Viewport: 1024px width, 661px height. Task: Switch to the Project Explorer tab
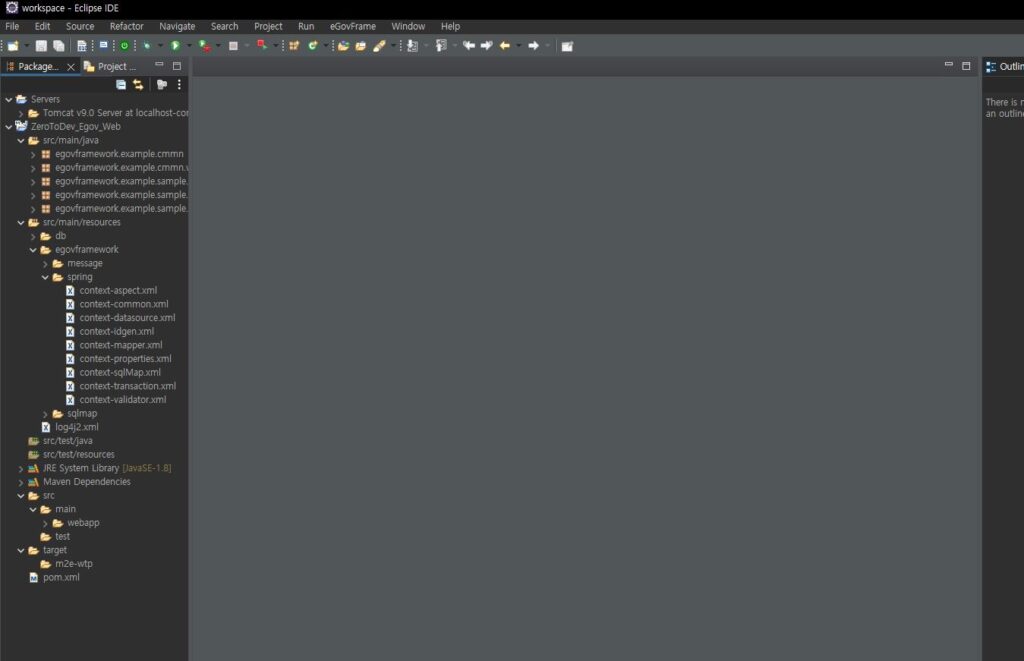[111, 66]
